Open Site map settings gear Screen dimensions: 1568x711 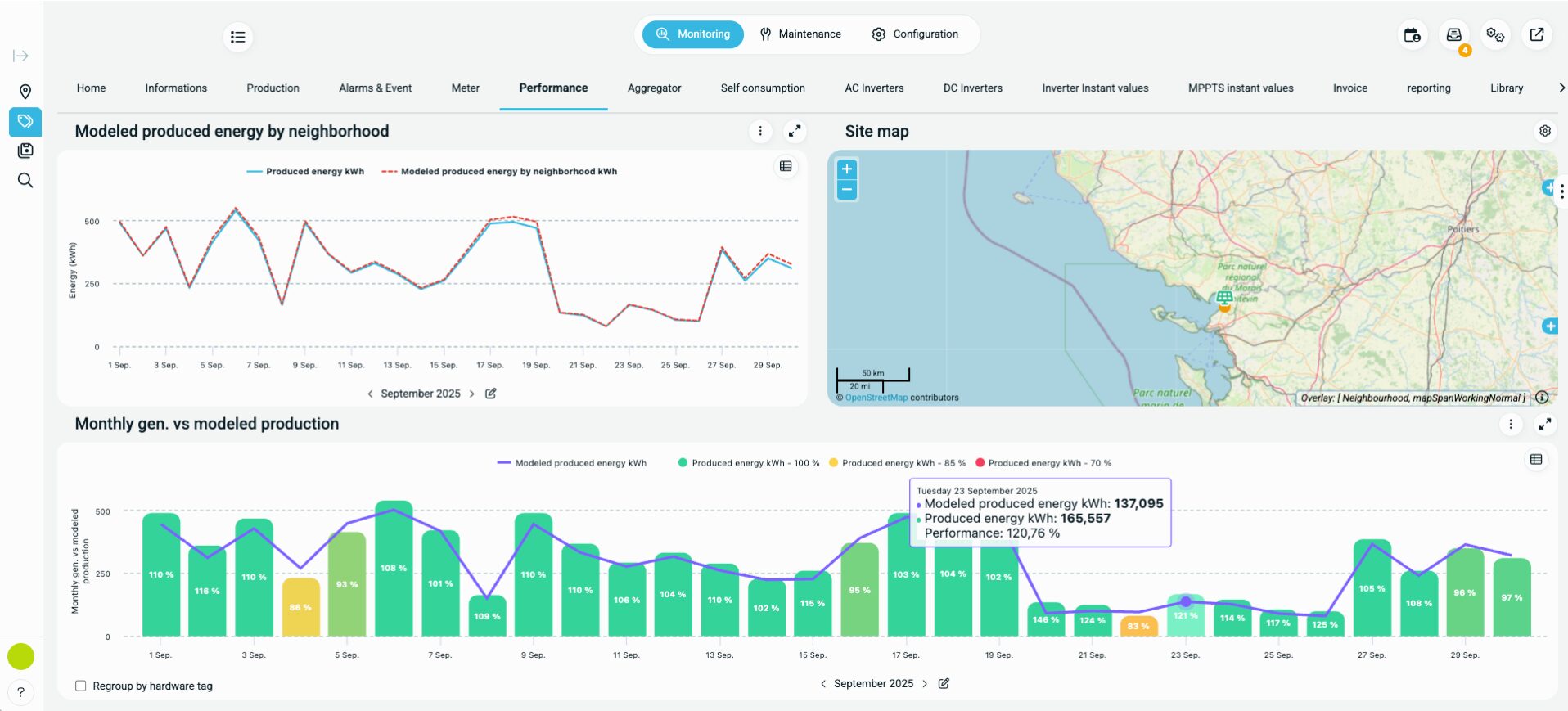1544,131
